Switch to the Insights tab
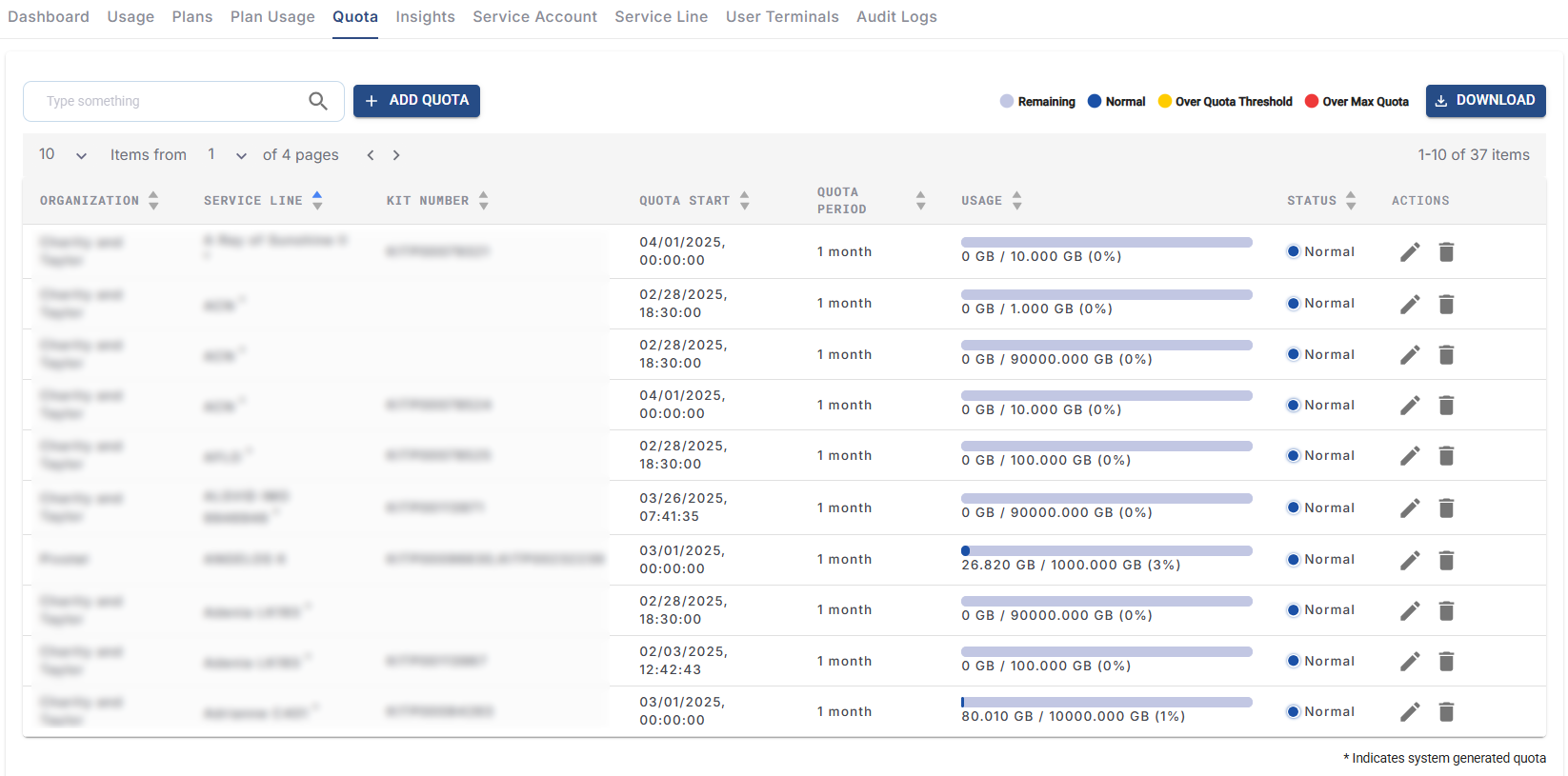Image resolution: width=1568 pixels, height=776 pixels. point(425,17)
